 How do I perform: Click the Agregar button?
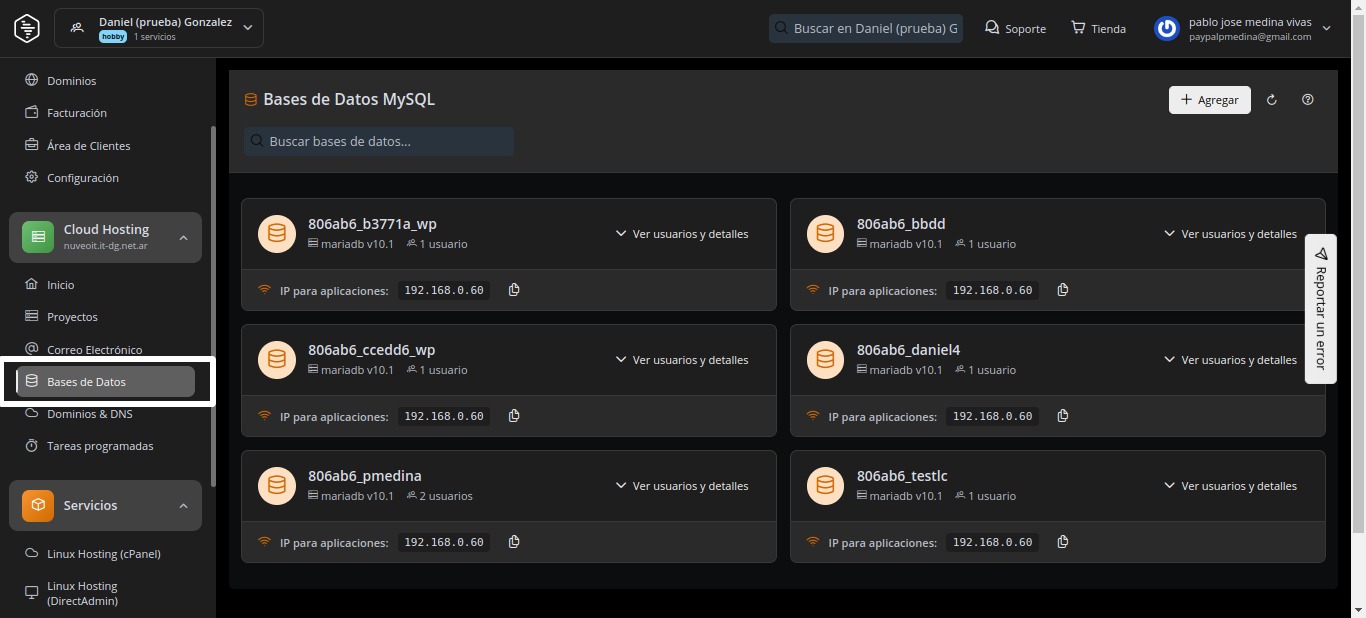click(1209, 100)
